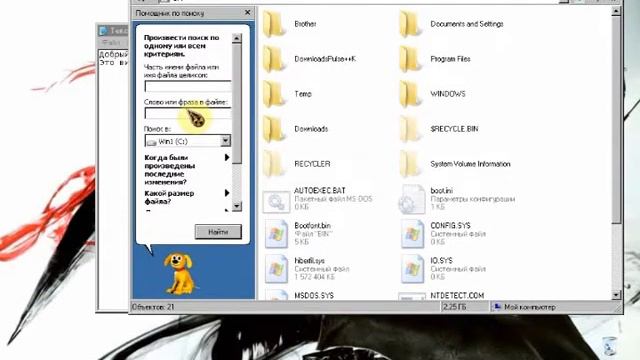Click 'Мой компьютер' status bar text
This screenshot has height=360, width=640.
[529, 307]
